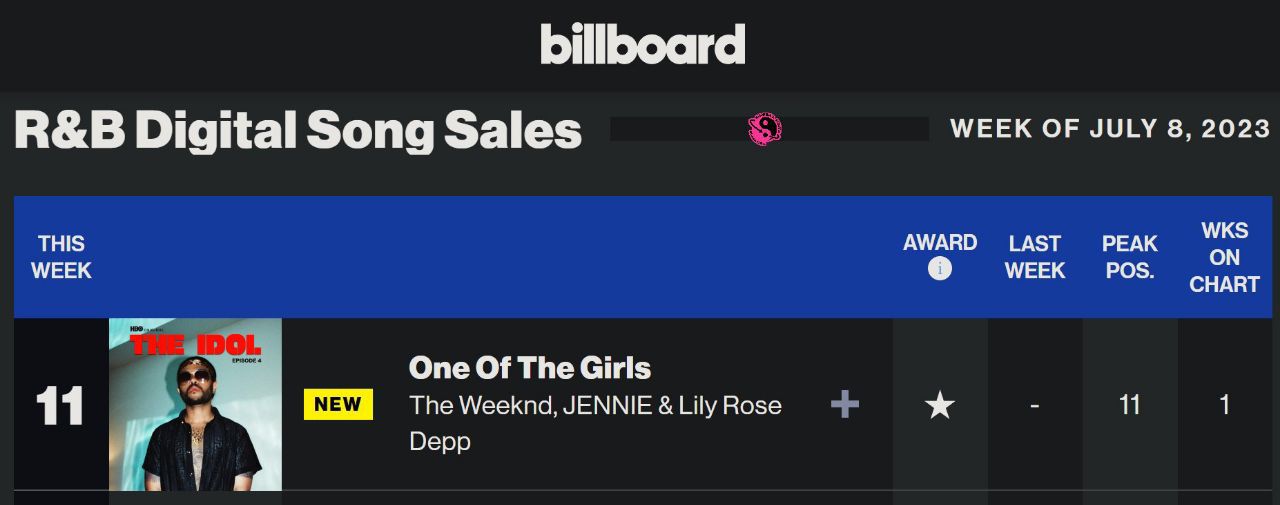This screenshot has height=505, width=1280.
Task: Click the Billboard logo
Action: (643, 45)
